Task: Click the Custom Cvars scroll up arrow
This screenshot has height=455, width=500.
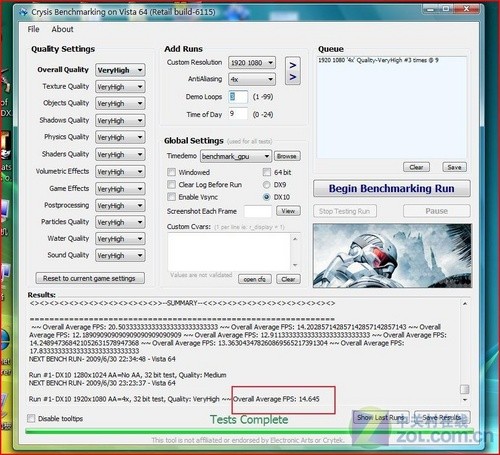Action: (x=295, y=239)
